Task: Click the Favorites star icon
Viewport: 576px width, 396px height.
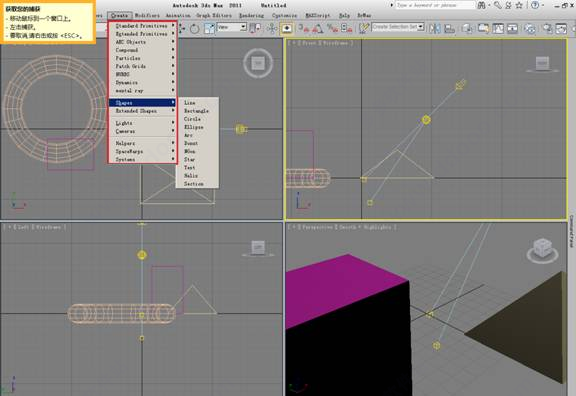Action: (x=519, y=5)
